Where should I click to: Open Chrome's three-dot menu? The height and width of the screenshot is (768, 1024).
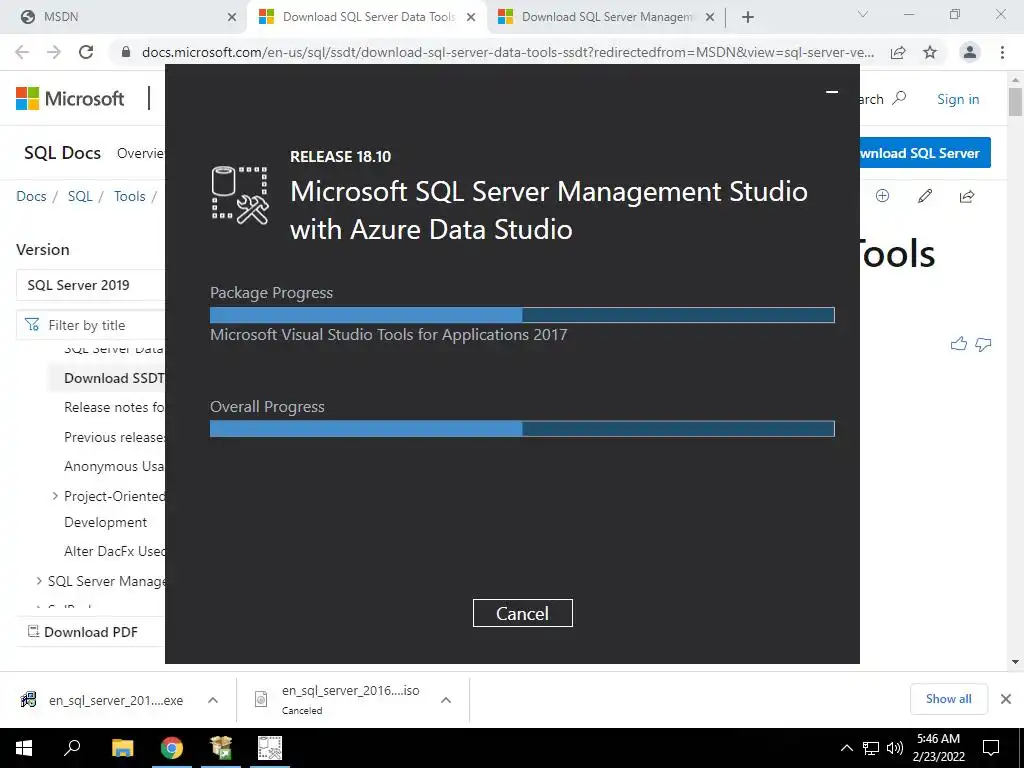[1002, 52]
